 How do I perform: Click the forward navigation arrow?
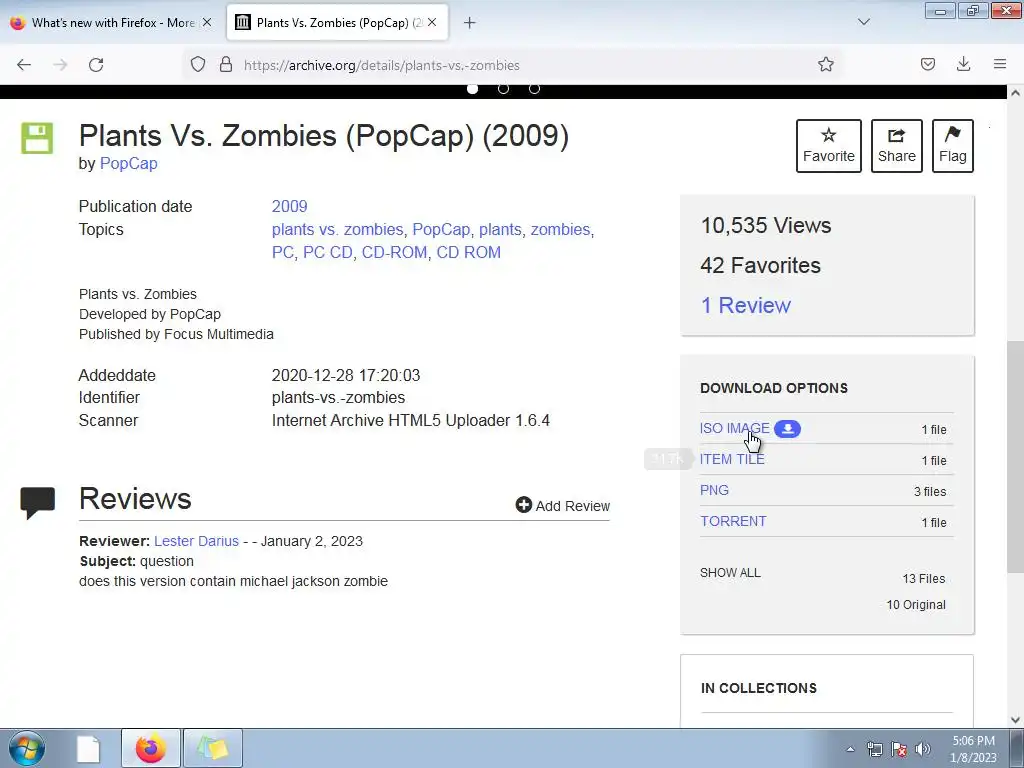[x=60, y=65]
